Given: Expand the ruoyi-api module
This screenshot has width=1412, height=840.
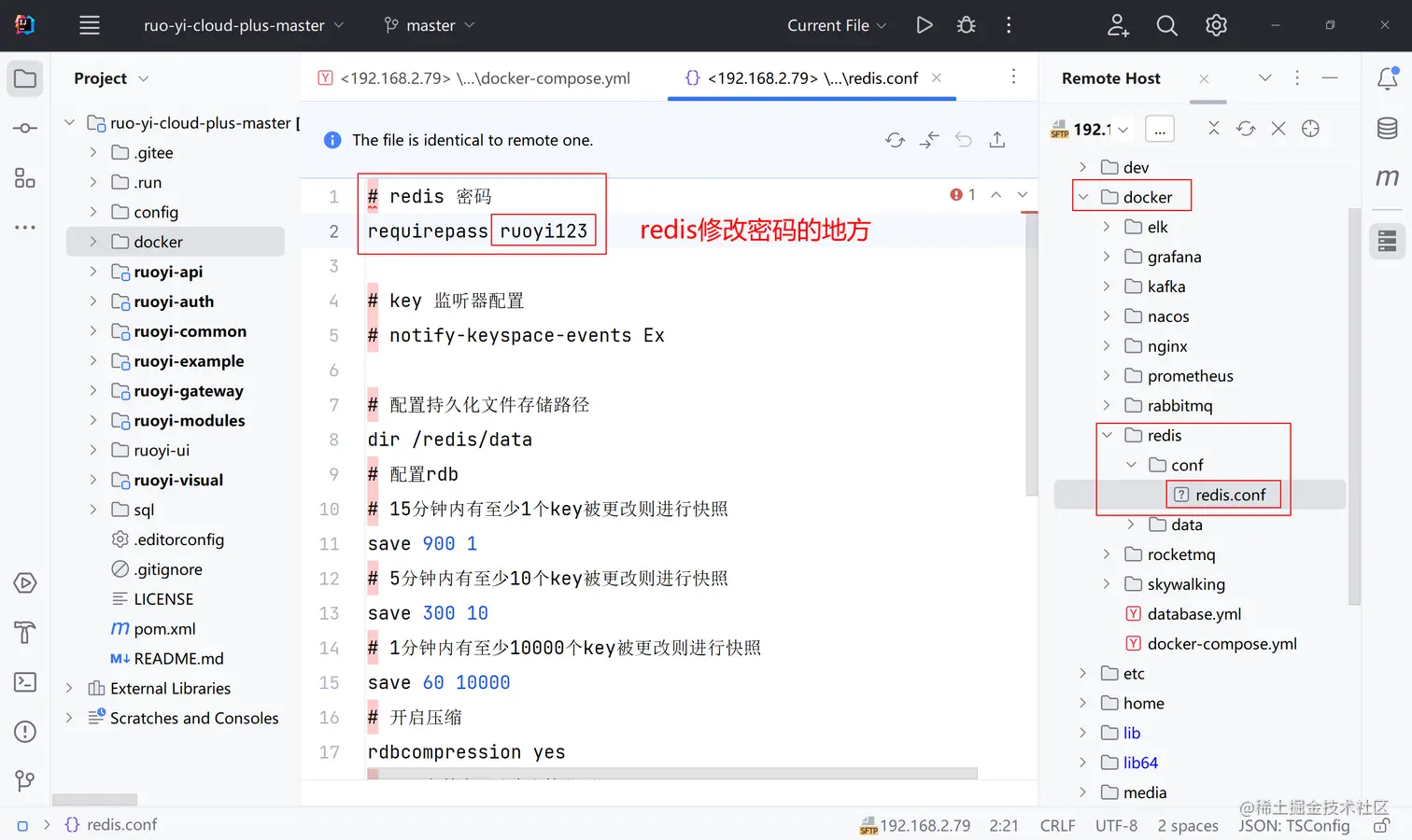Looking at the screenshot, I should (x=92, y=272).
